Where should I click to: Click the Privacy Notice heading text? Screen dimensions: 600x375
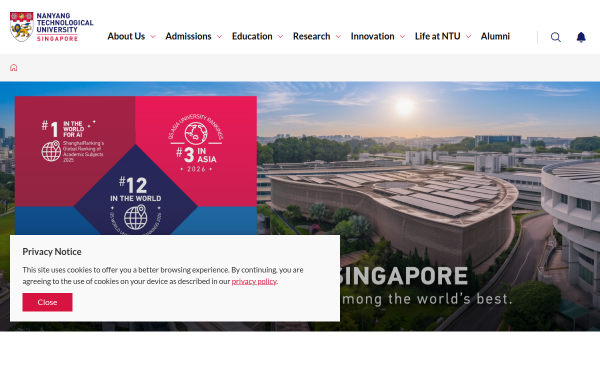coord(52,252)
